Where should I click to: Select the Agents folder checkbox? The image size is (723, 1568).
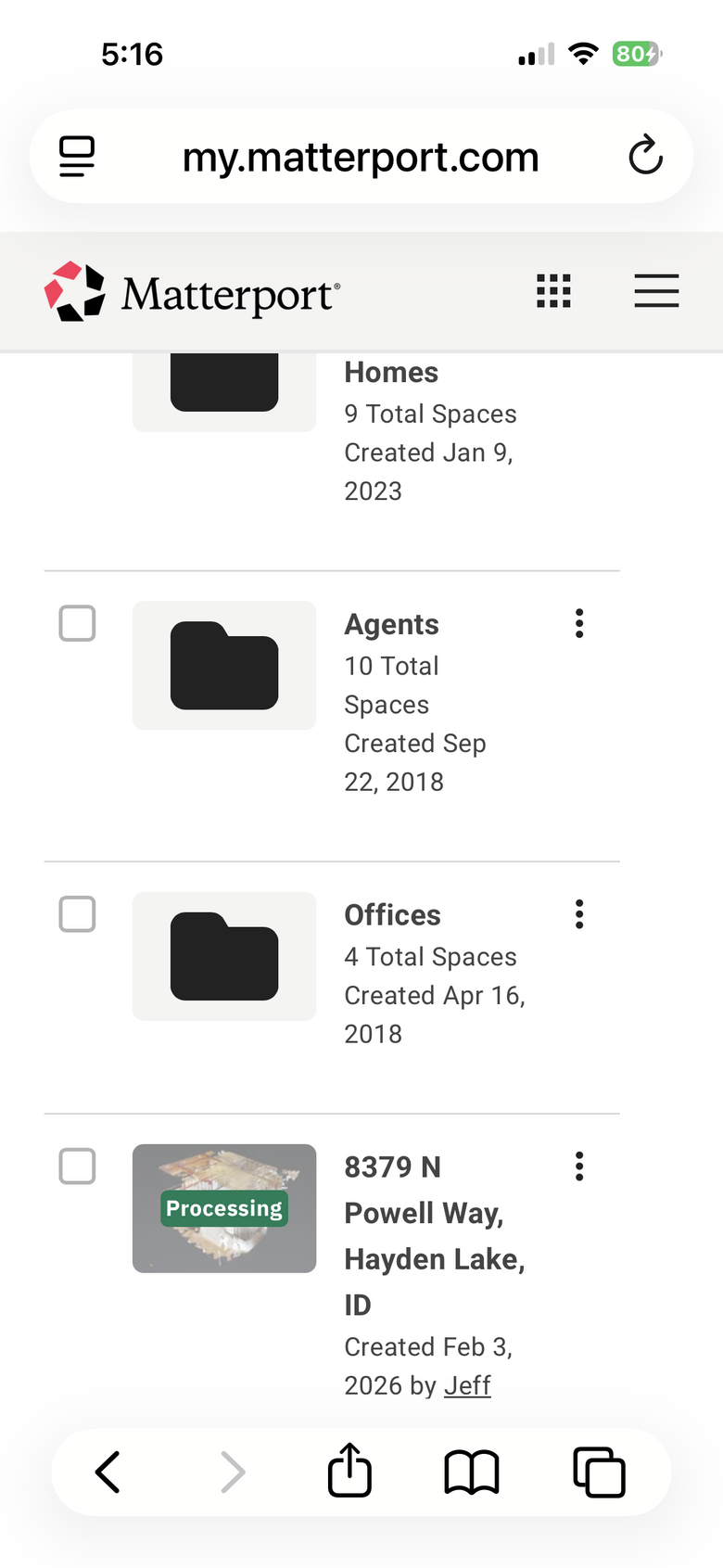point(77,623)
